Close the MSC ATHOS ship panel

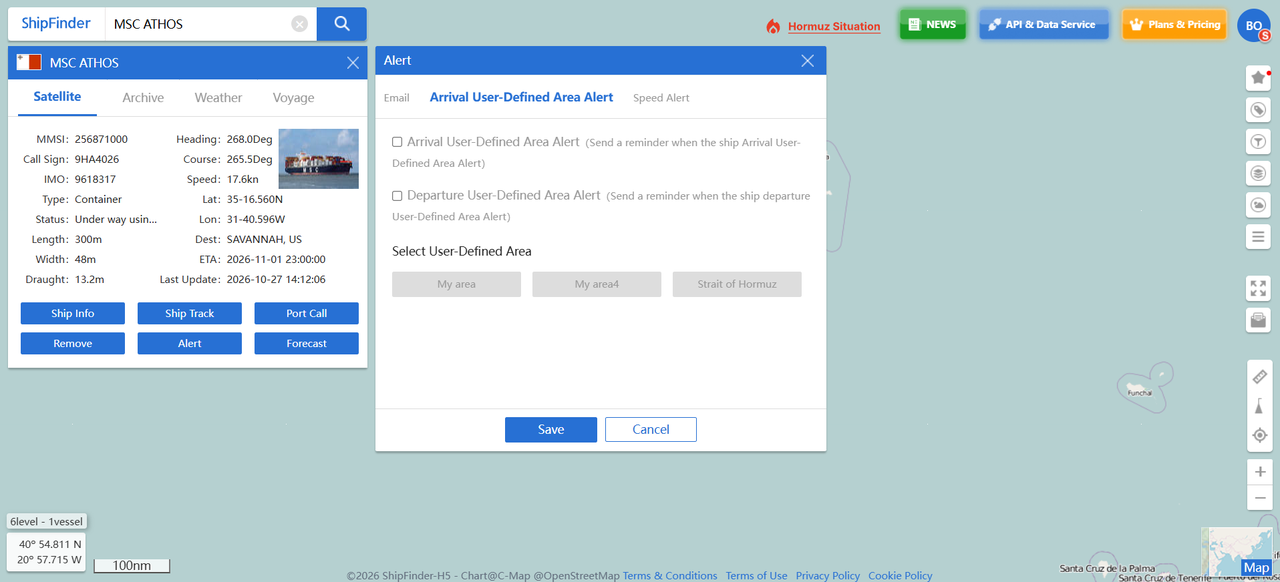coord(353,63)
